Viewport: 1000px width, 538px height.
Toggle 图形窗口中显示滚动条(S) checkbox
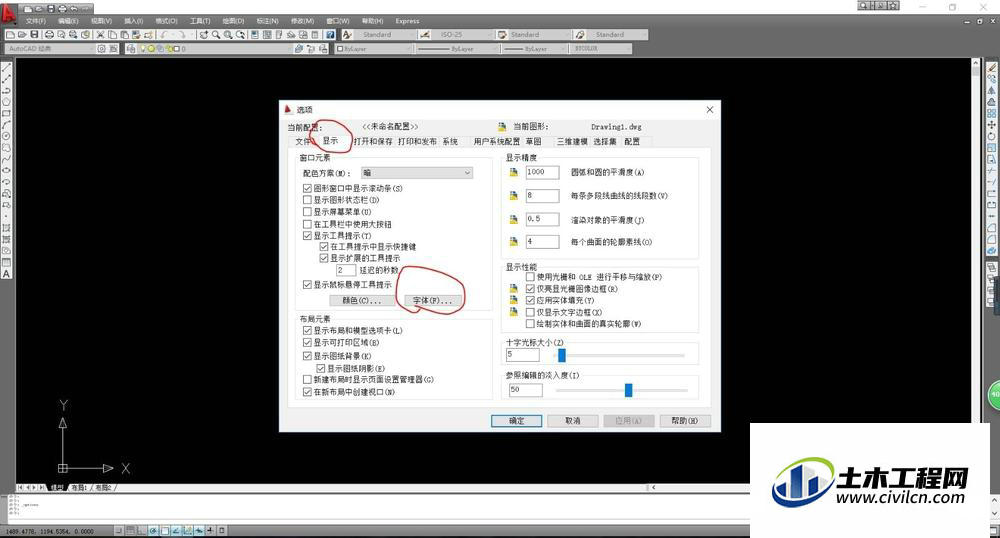[307, 189]
